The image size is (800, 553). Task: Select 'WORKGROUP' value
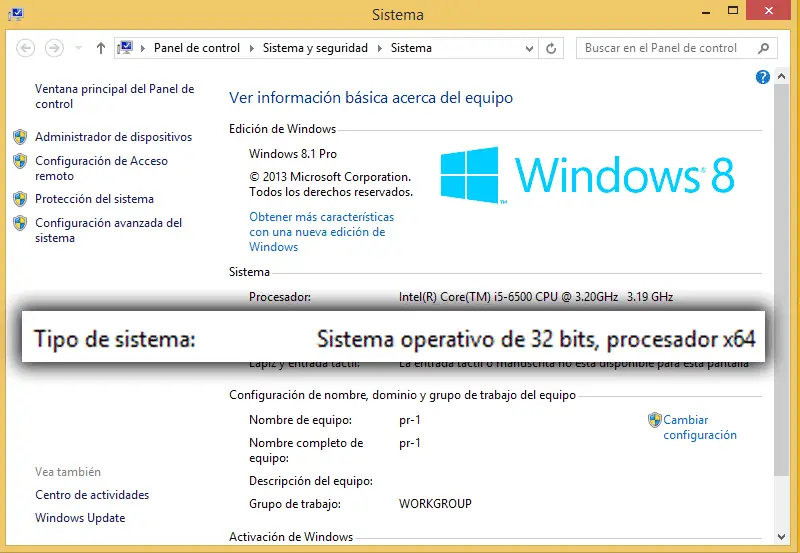coord(435,504)
